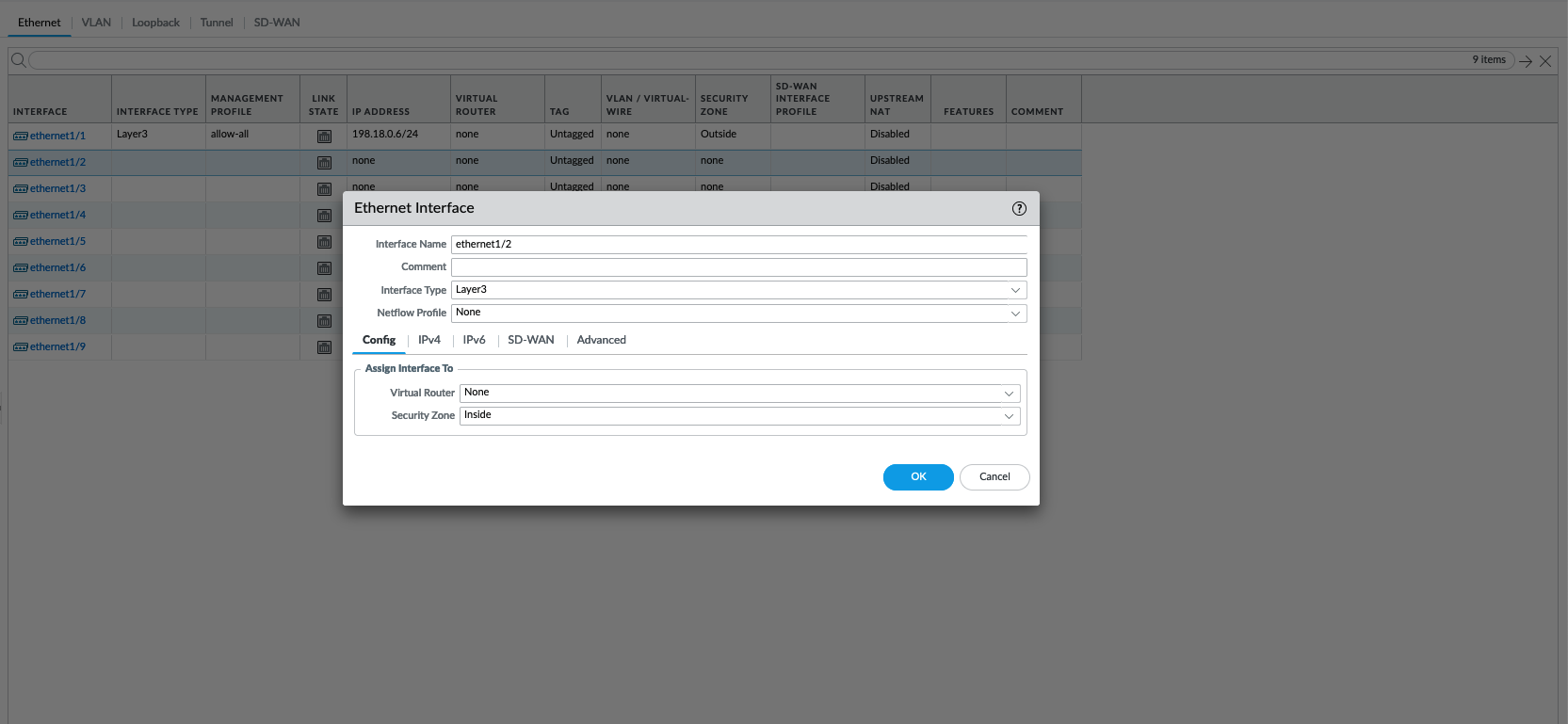Click the link state icon for ethernet1/1

(324, 137)
